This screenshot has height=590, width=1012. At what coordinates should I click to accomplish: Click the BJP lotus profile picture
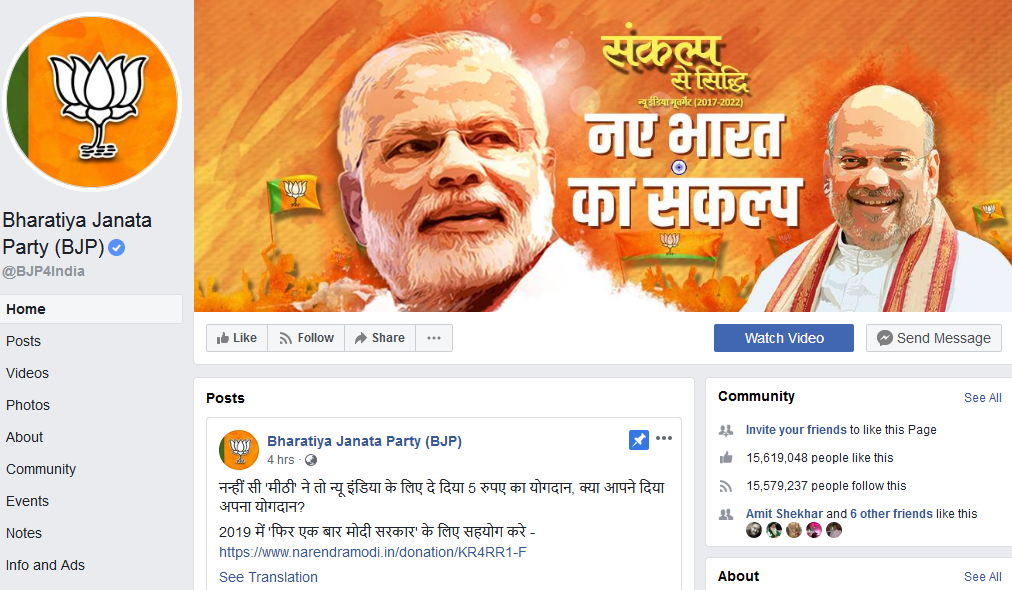(92, 102)
